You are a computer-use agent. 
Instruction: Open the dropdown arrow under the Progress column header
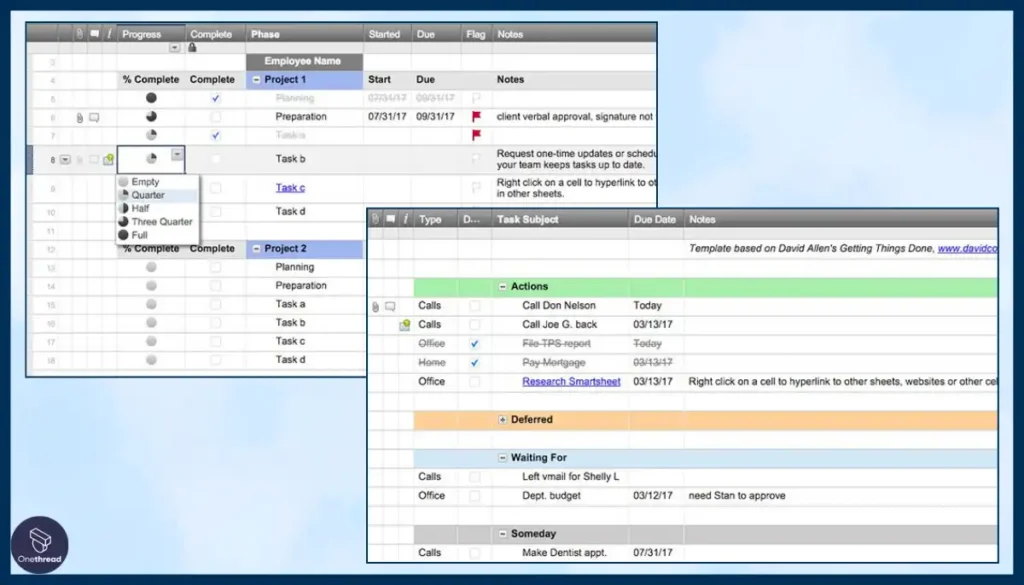pos(174,48)
